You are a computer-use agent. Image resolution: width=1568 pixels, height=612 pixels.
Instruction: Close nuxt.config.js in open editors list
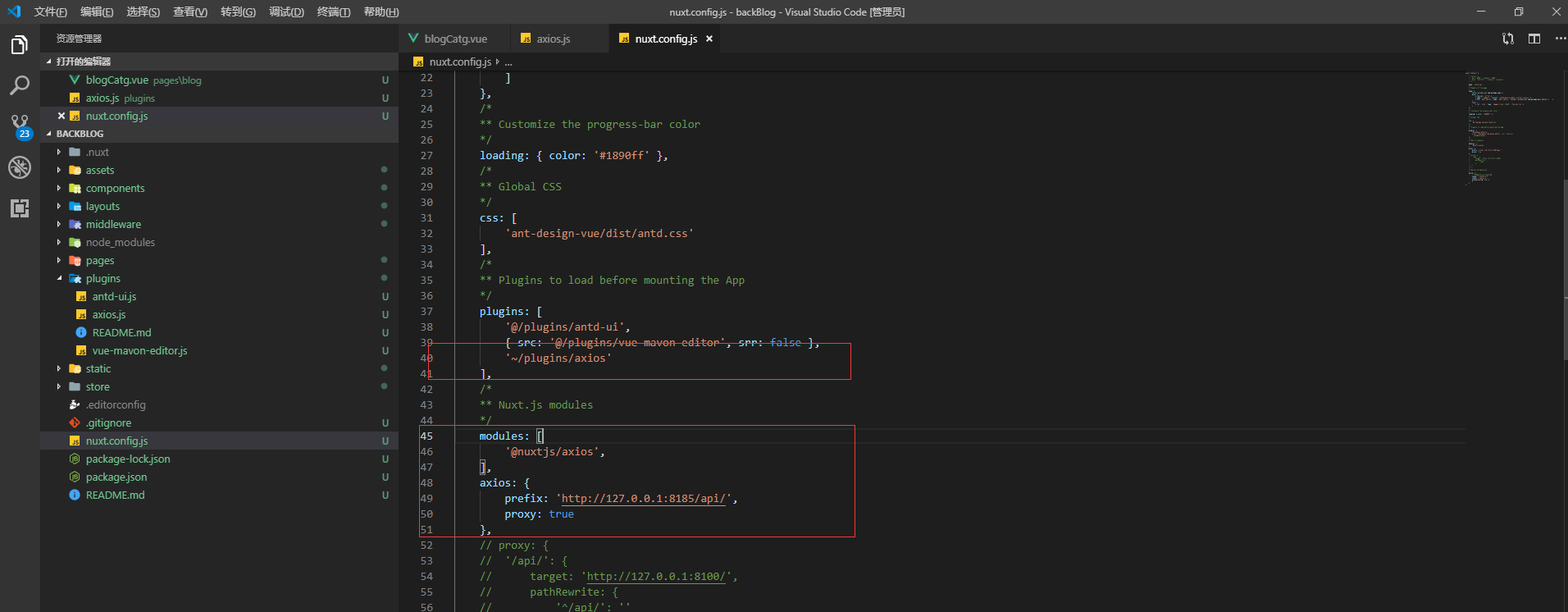point(62,116)
